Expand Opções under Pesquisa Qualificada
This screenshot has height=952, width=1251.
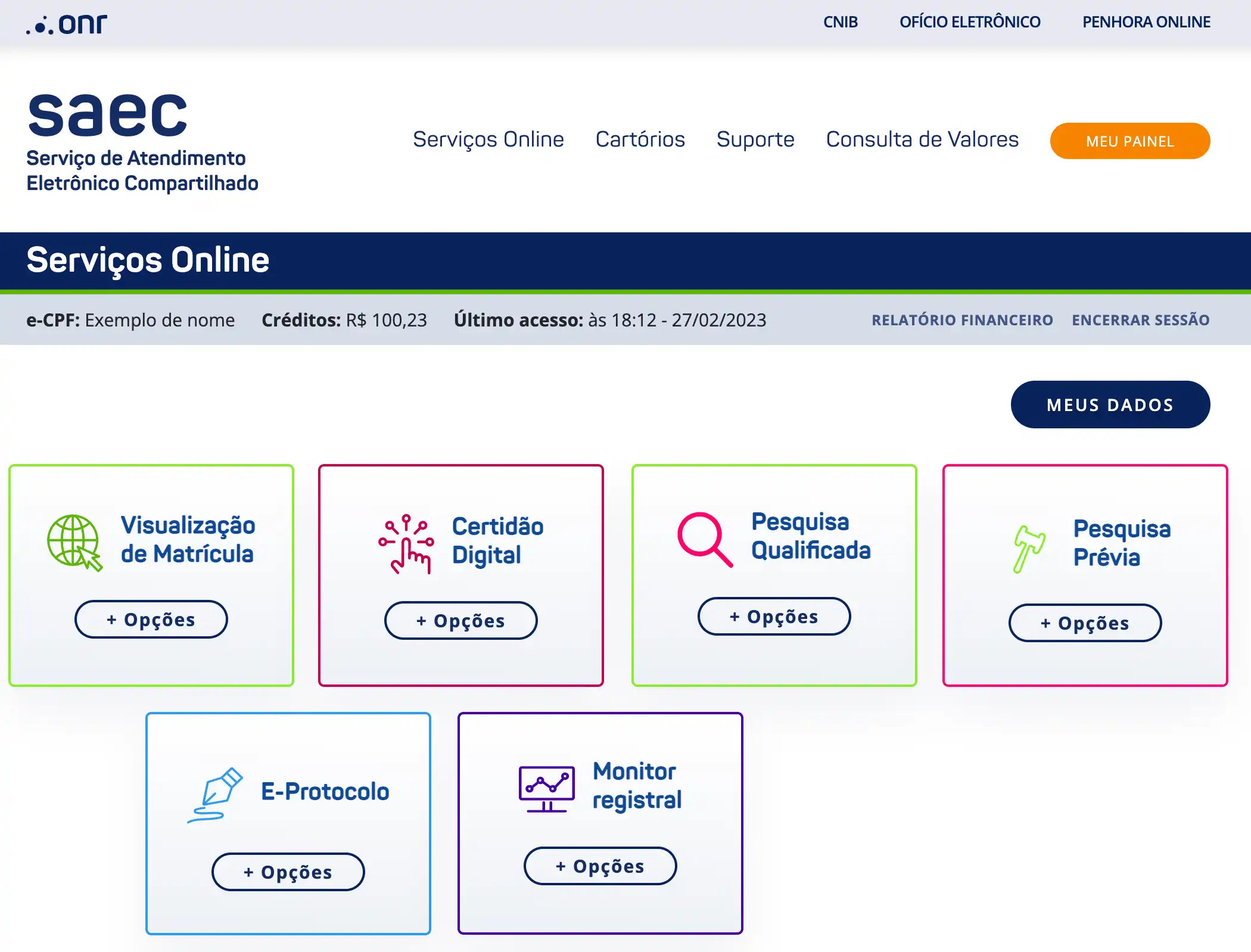(774, 617)
